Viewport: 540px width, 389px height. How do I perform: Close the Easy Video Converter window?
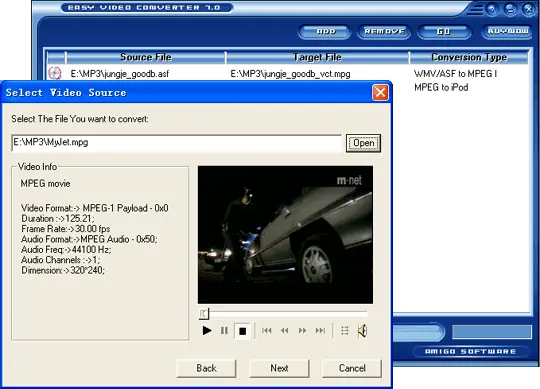529,9
